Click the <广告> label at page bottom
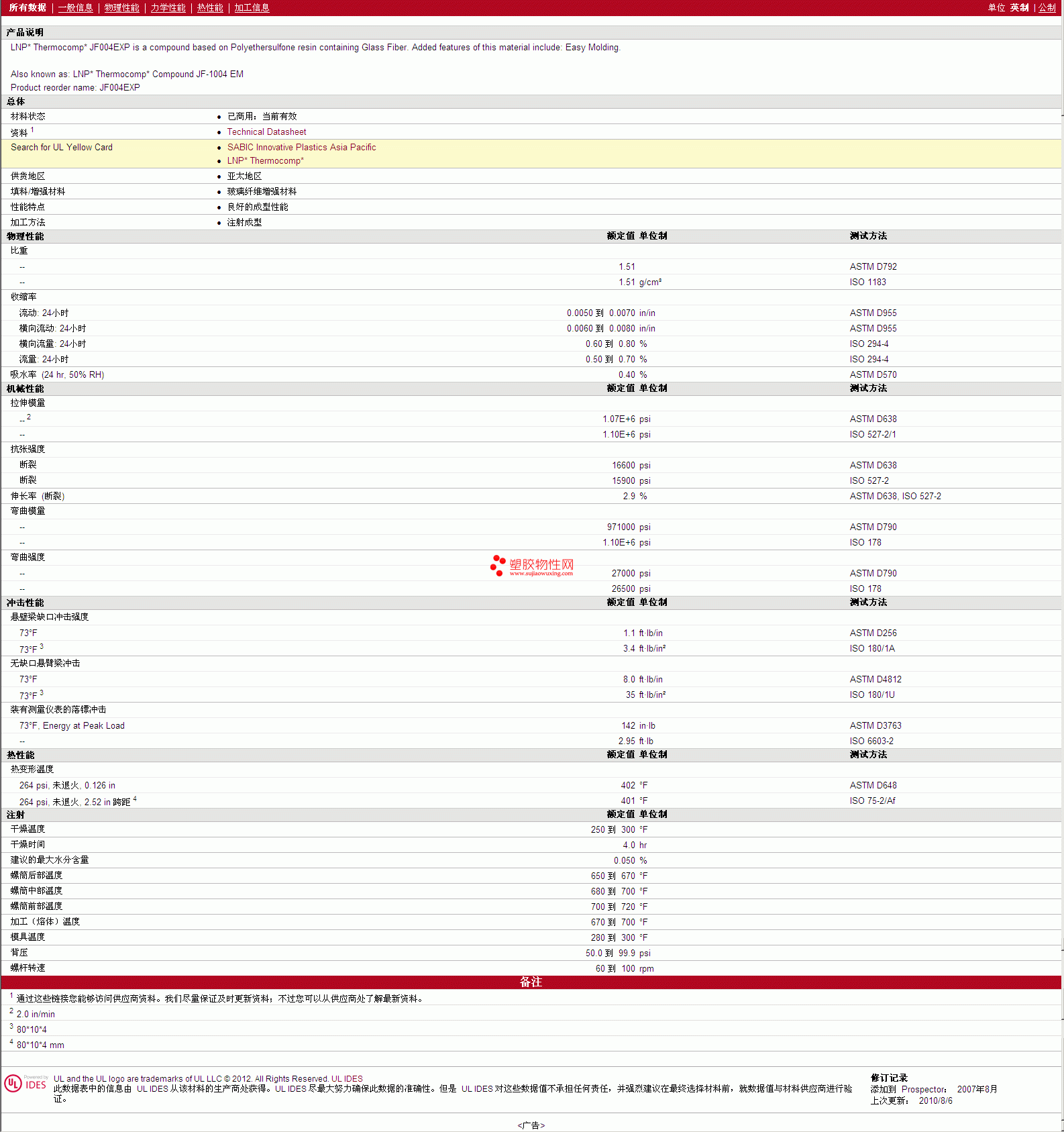This screenshot has height=1132, width=1064. [x=531, y=1125]
